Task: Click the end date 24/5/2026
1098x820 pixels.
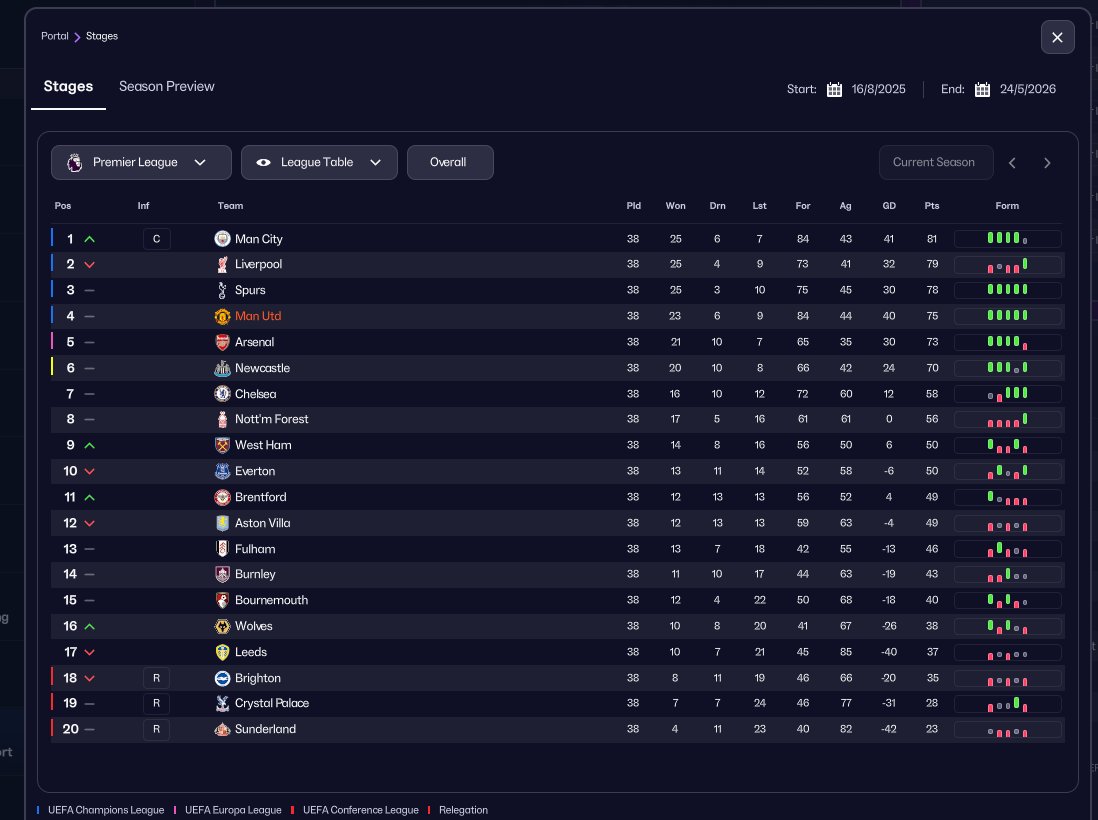Action: (1027, 89)
